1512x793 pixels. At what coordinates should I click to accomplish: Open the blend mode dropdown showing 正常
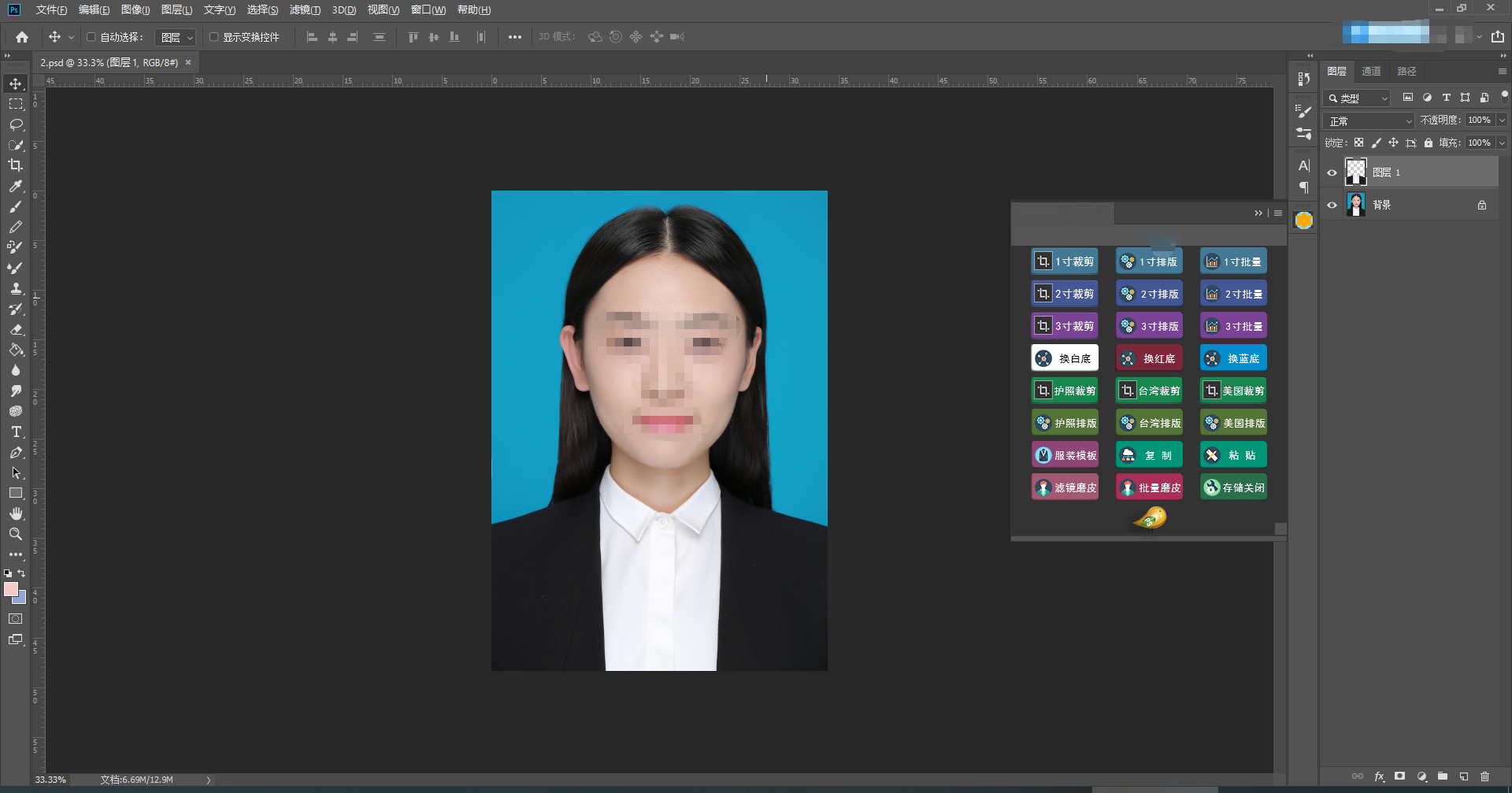[1370, 121]
